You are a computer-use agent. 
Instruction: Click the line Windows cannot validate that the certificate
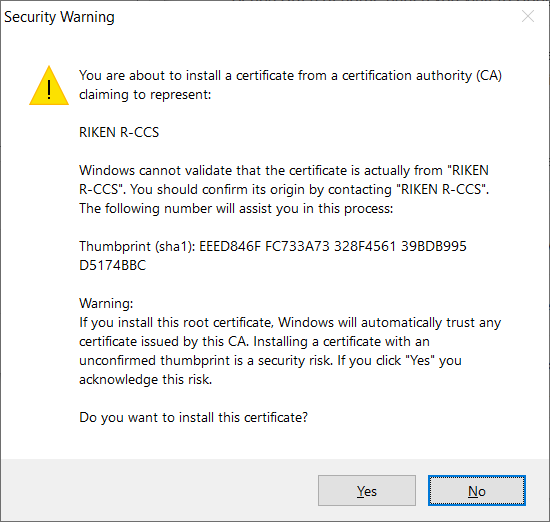[x=284, y=170]
